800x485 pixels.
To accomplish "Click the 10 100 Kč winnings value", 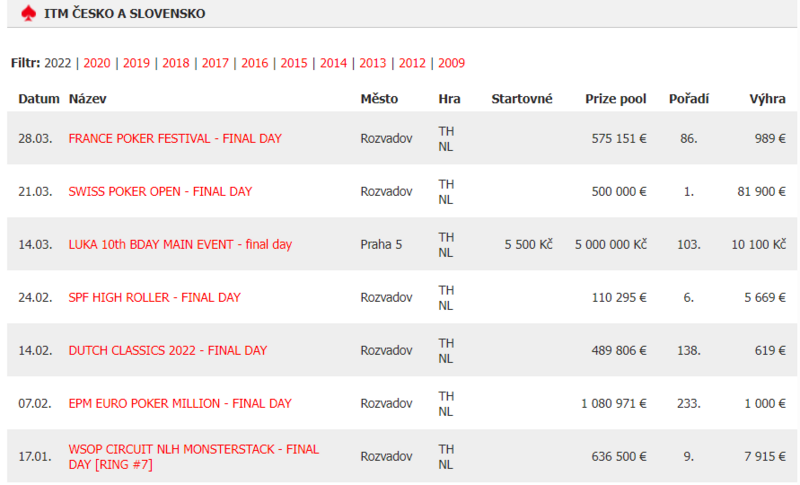I will [759, 245].
